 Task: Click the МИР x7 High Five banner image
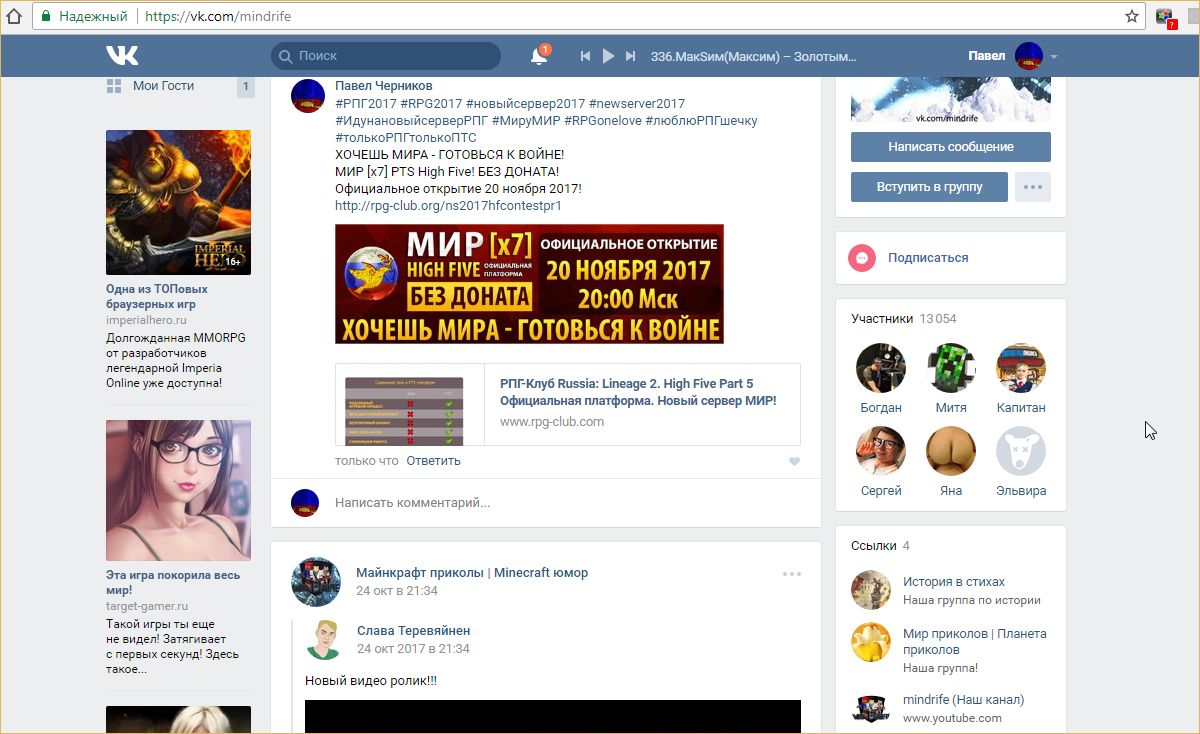point(529,284)
